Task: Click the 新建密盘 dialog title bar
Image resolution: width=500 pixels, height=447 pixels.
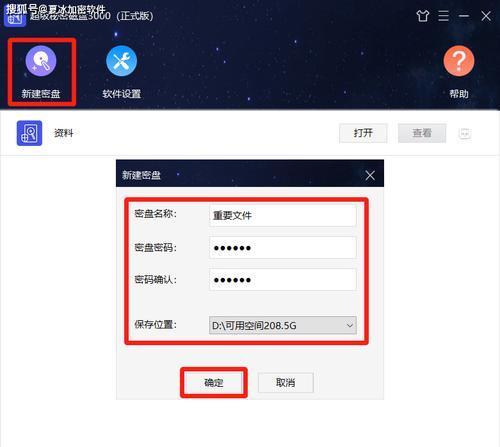Action: (x=241, y=175)
